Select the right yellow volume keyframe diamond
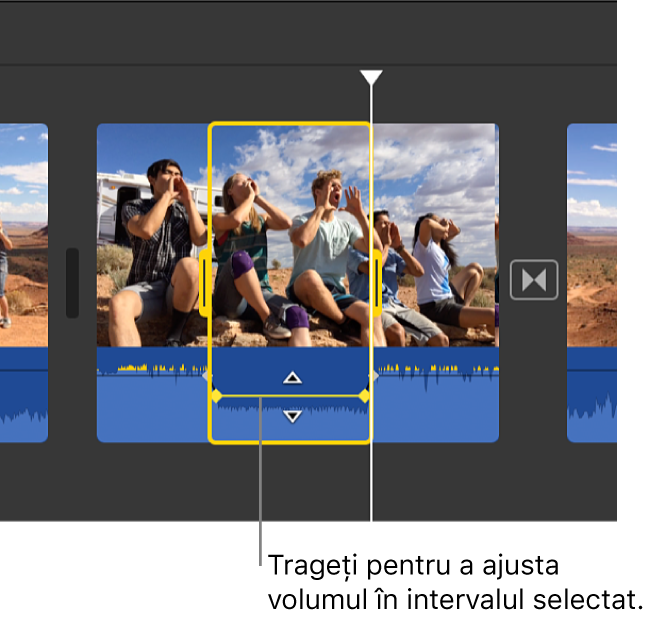Image resolution: width=657 pixels, height=622 pixels. click(365, 396)
